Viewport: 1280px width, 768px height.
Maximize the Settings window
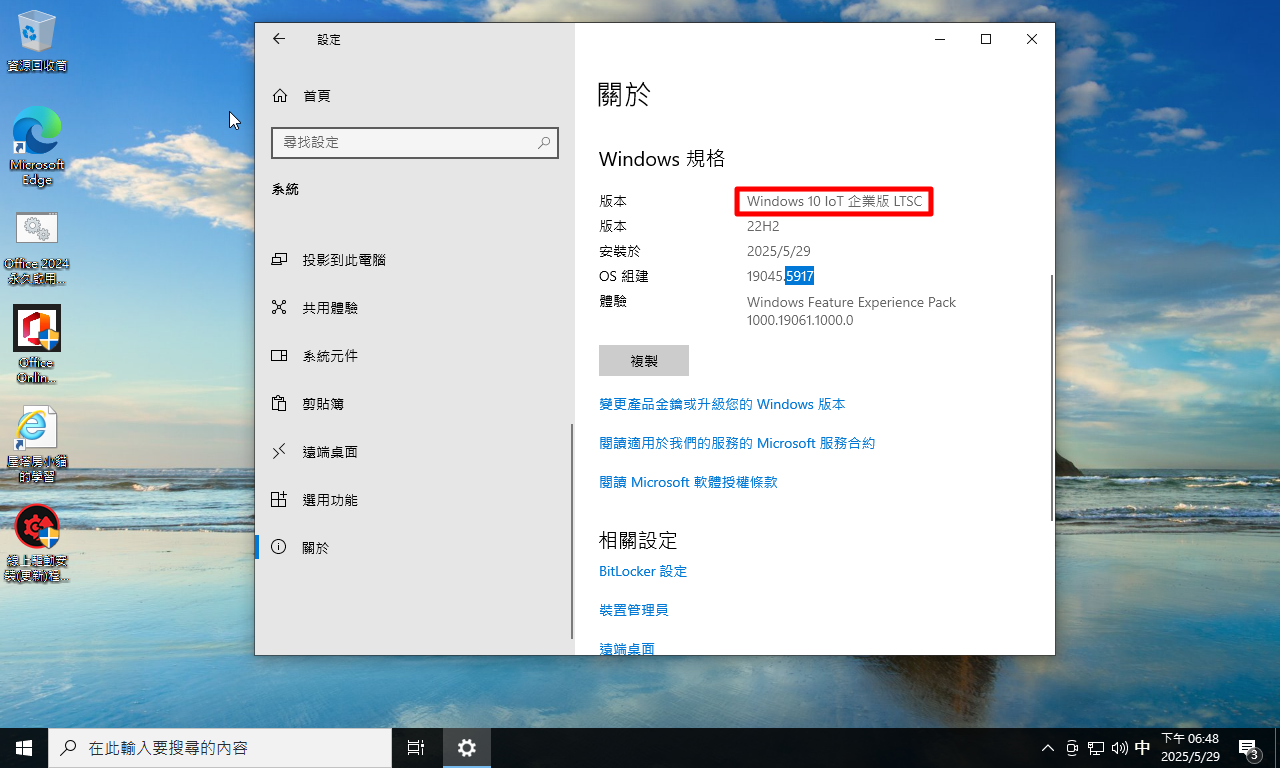tap(986, 39)
